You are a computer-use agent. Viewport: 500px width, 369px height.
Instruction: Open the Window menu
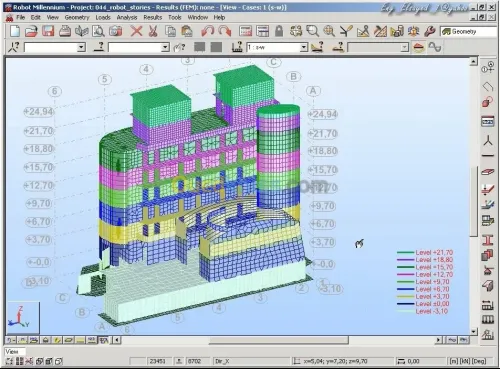coord(198,17)
